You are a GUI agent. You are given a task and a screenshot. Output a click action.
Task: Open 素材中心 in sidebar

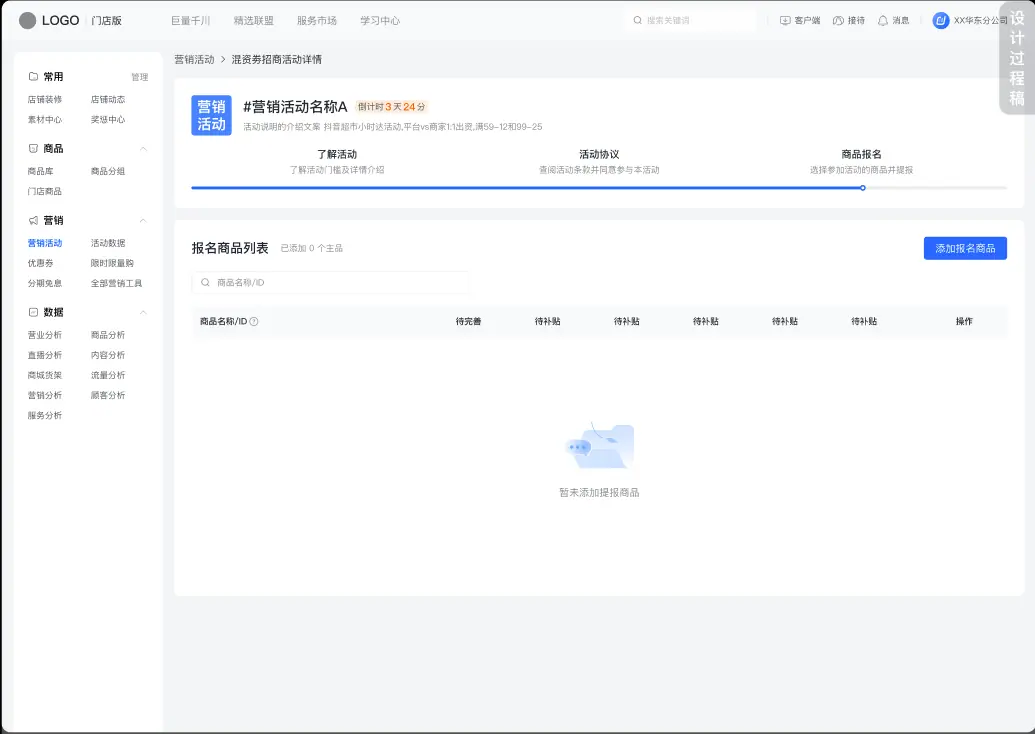pyautogui.click(x=45, y=119)
